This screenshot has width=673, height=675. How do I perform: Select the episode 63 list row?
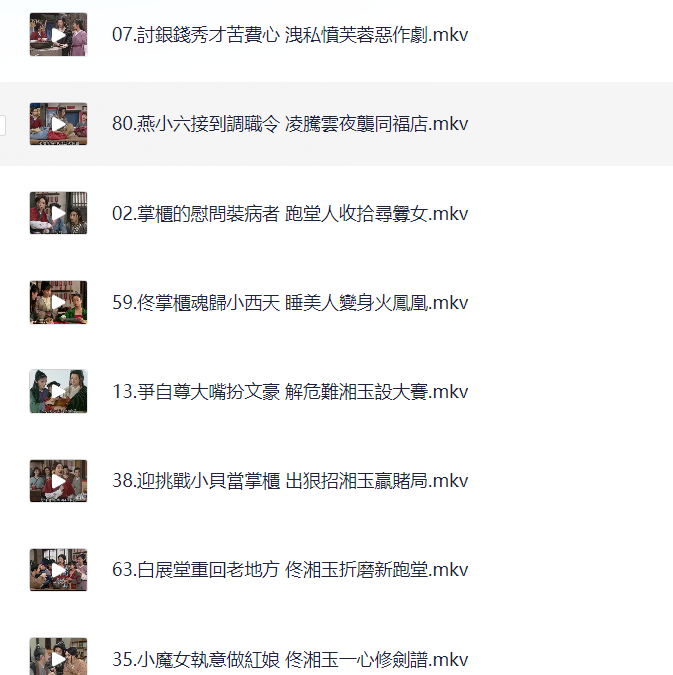336,570
